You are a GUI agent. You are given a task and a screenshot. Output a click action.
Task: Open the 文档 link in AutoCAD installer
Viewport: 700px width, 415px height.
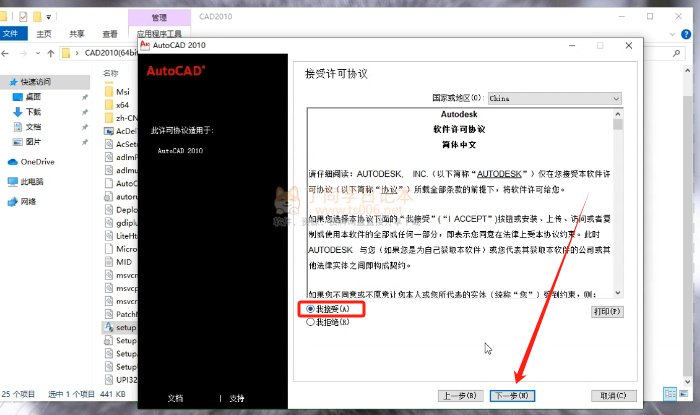click(175, 398)
